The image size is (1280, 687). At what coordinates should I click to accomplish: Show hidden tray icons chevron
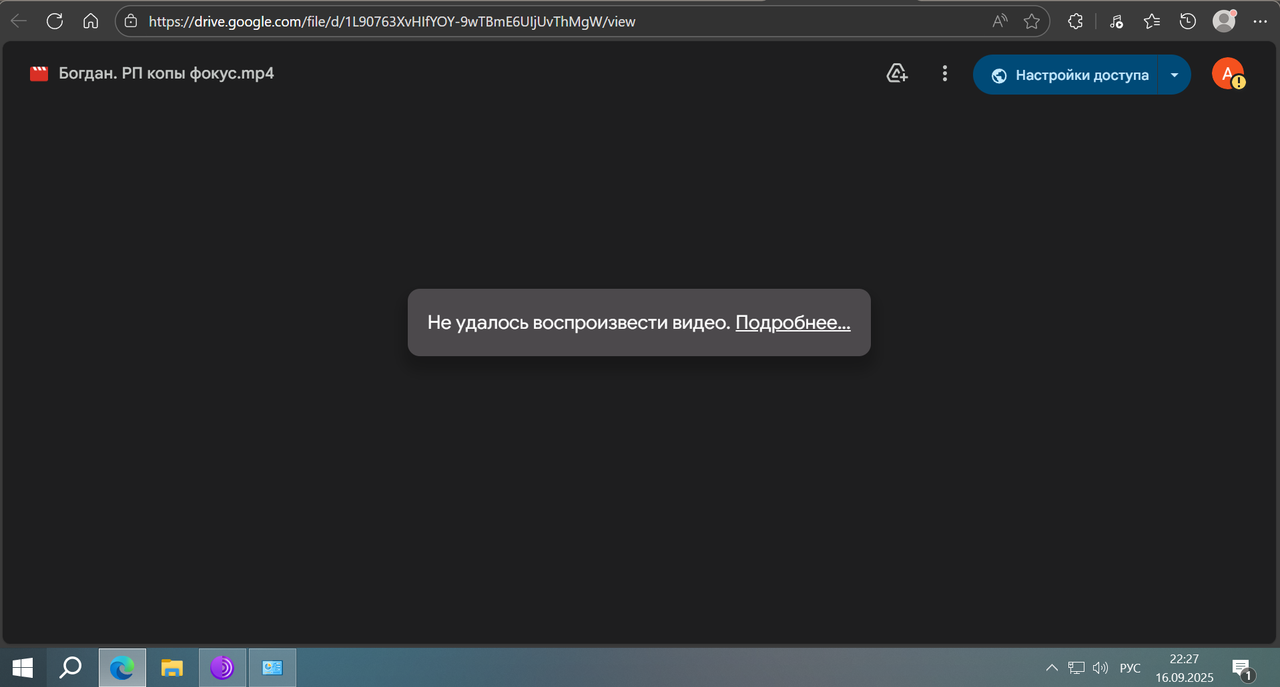1051,667
